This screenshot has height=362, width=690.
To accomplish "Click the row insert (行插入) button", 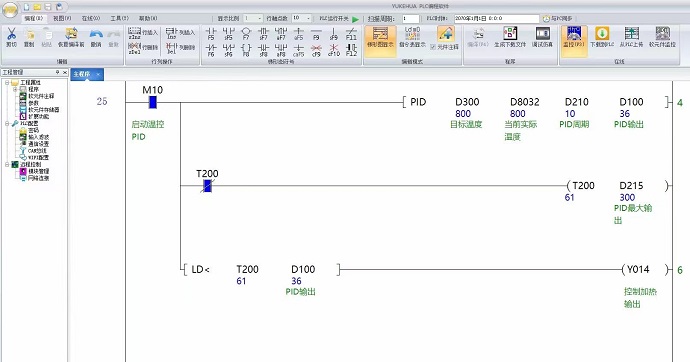I will [143, 33].
